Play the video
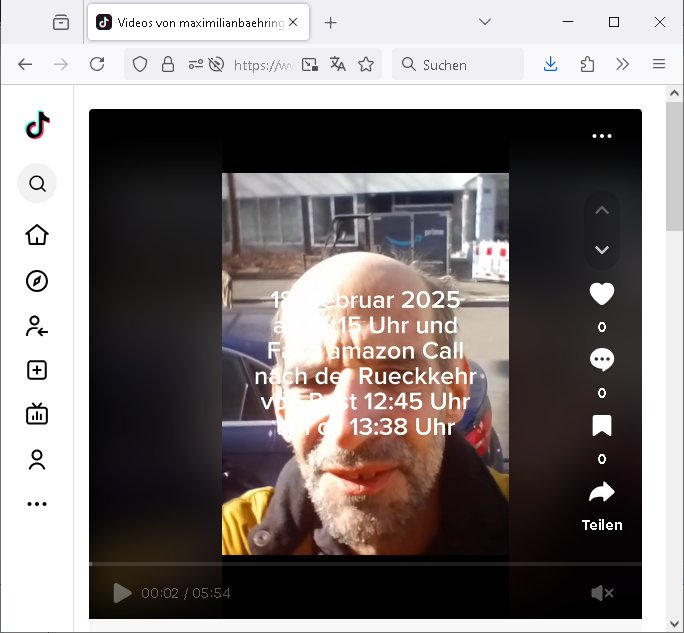684x633 pixels. [x=122, y=593]
